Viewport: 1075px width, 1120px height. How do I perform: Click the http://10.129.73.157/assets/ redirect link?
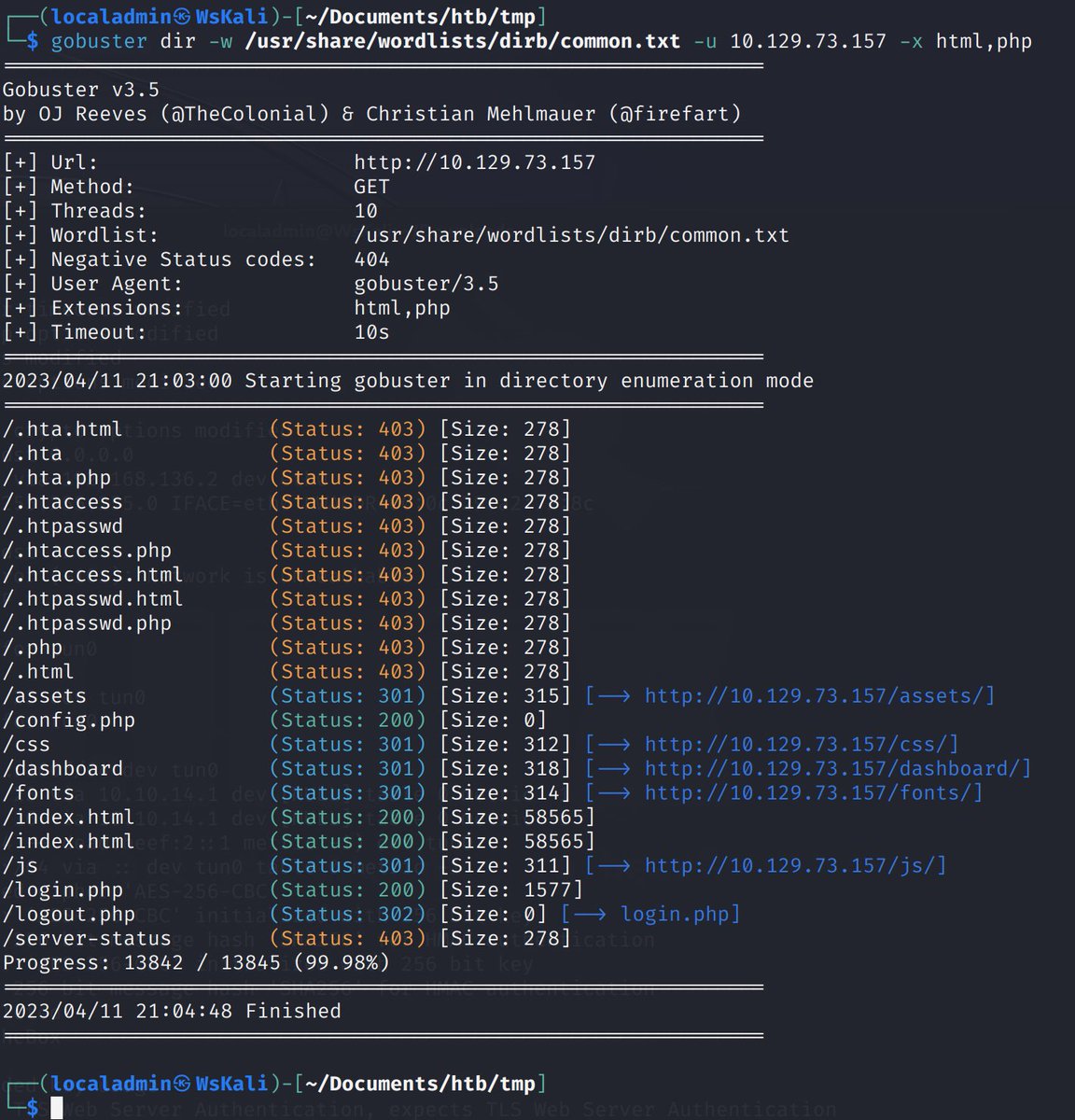click(819, 696)
